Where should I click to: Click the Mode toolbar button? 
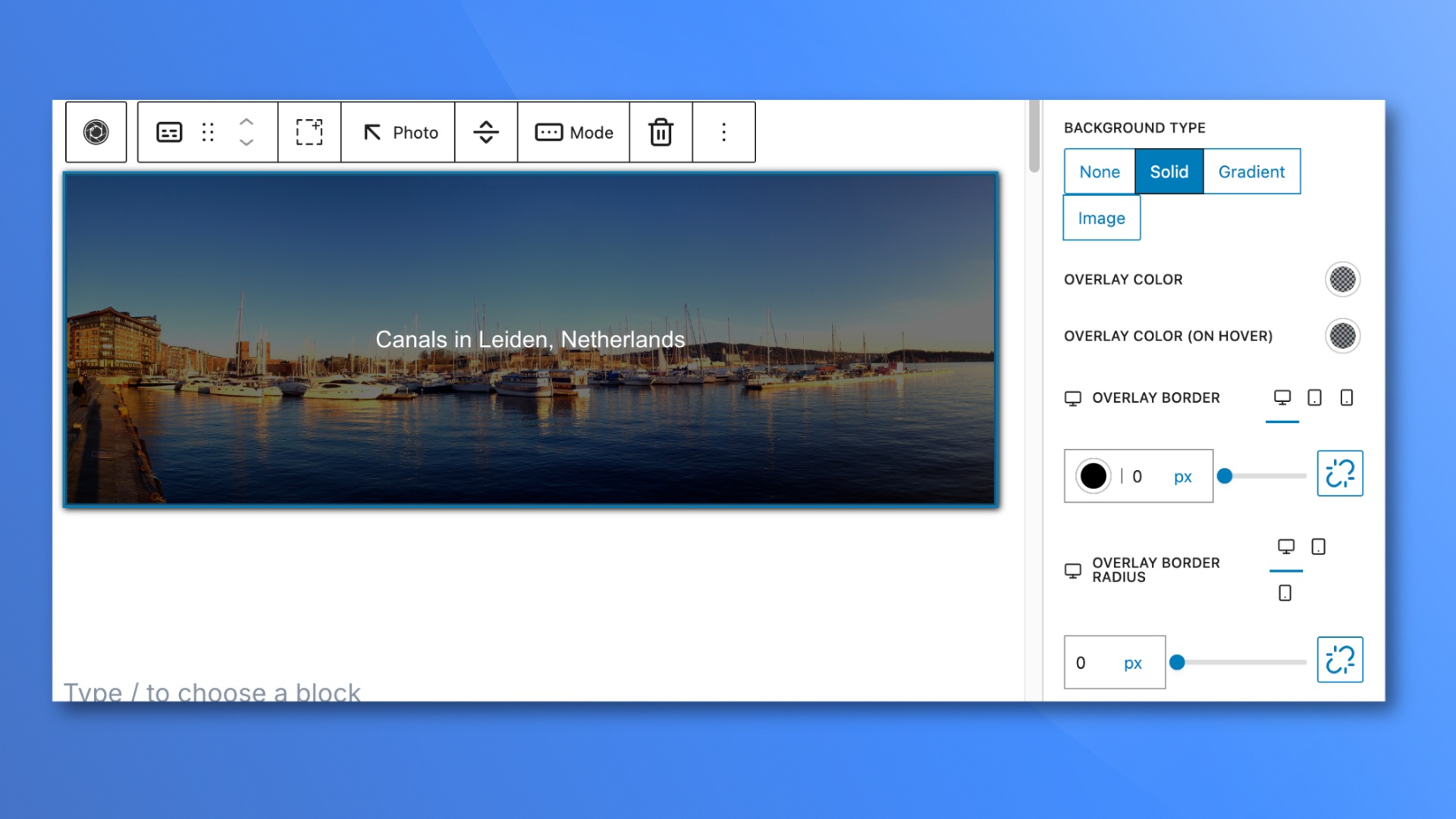(574, 132)
